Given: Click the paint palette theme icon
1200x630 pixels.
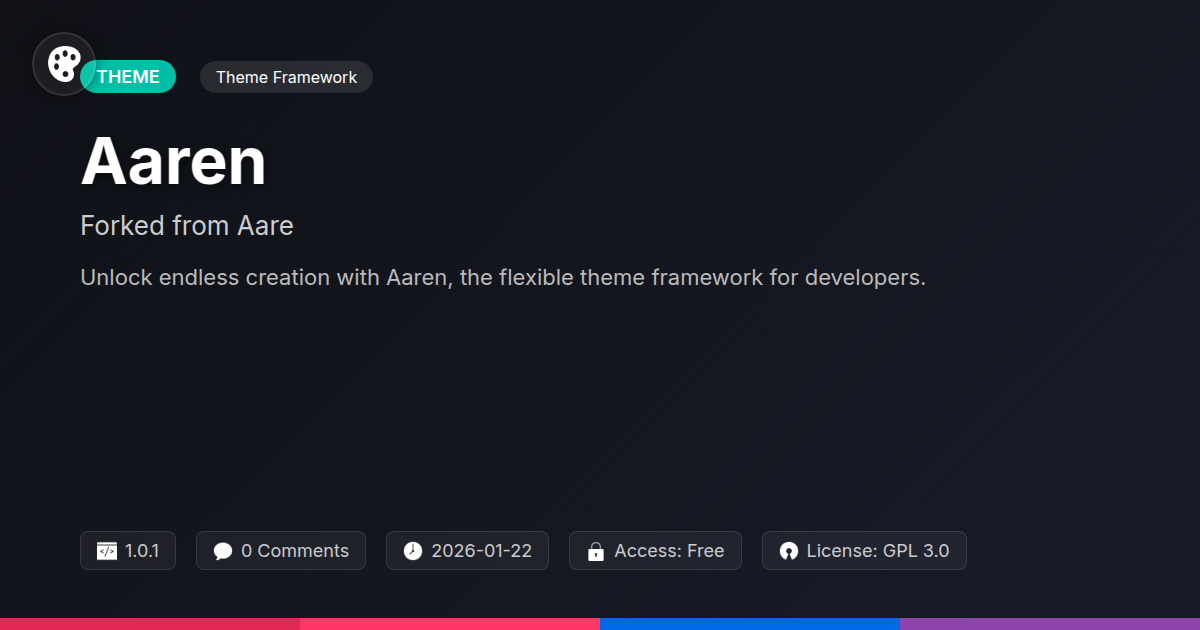Looking at the screenshot, I should pyautogui.click(x=64, y=64).
